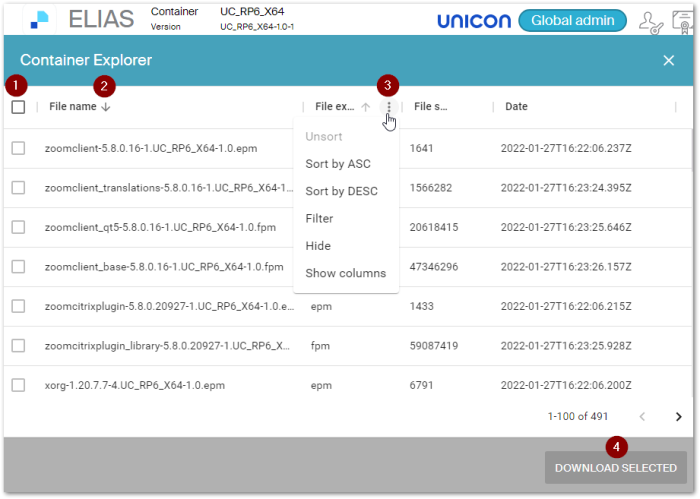700x499 pixels.
Task: Click the ELIAS logo icon
Action: (x=40, y=19)
